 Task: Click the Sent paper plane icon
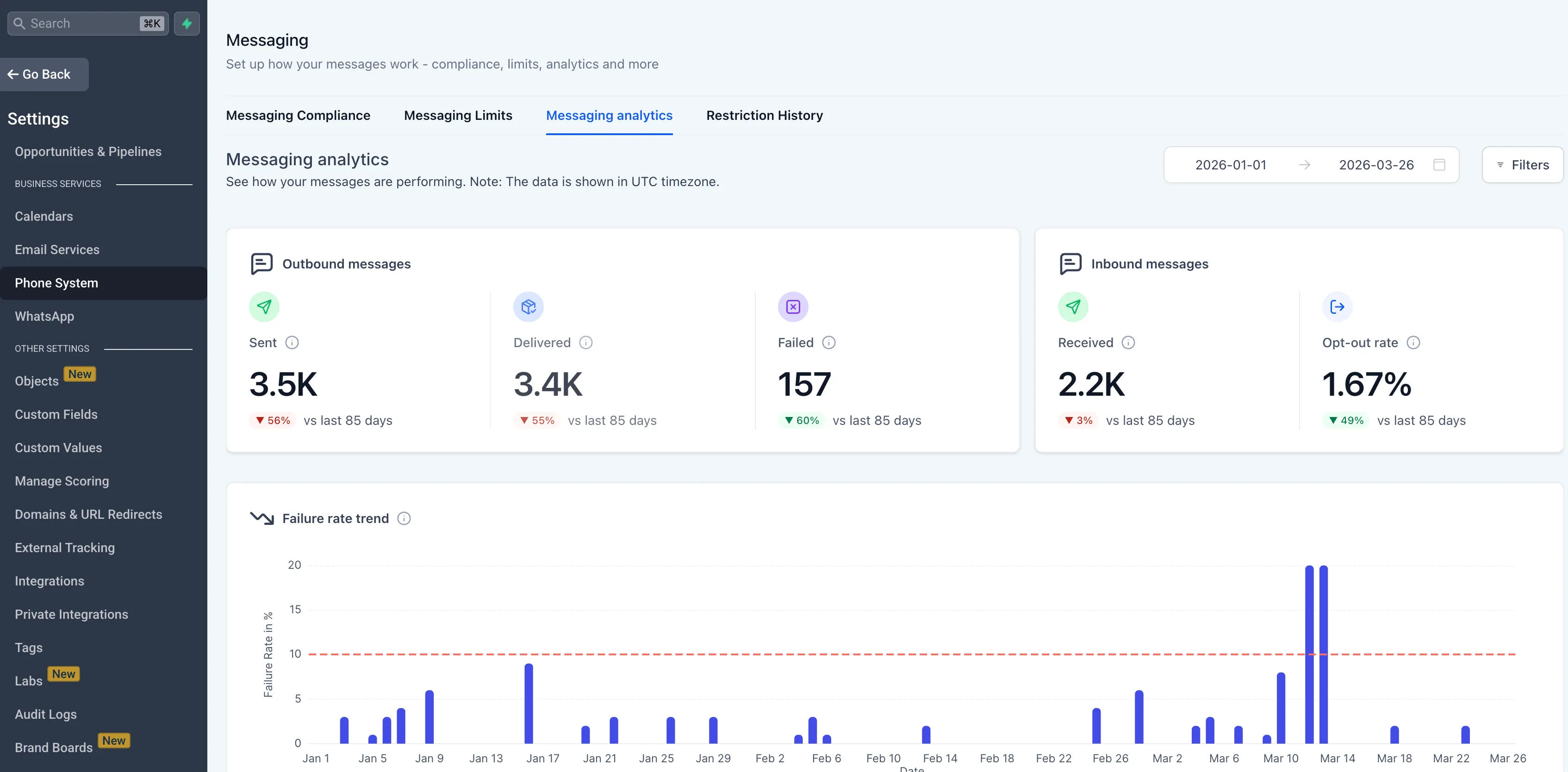coord(264,307)
